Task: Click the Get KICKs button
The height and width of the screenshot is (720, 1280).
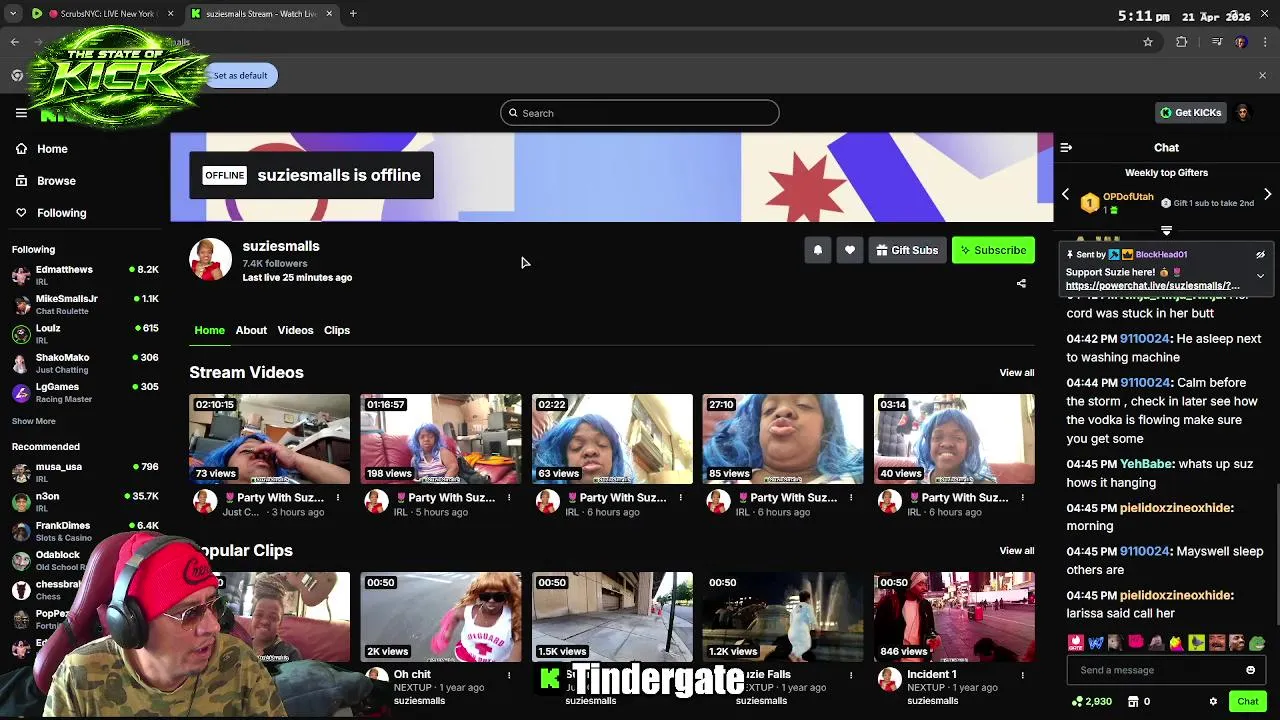Action: [x=1191, y=113]
